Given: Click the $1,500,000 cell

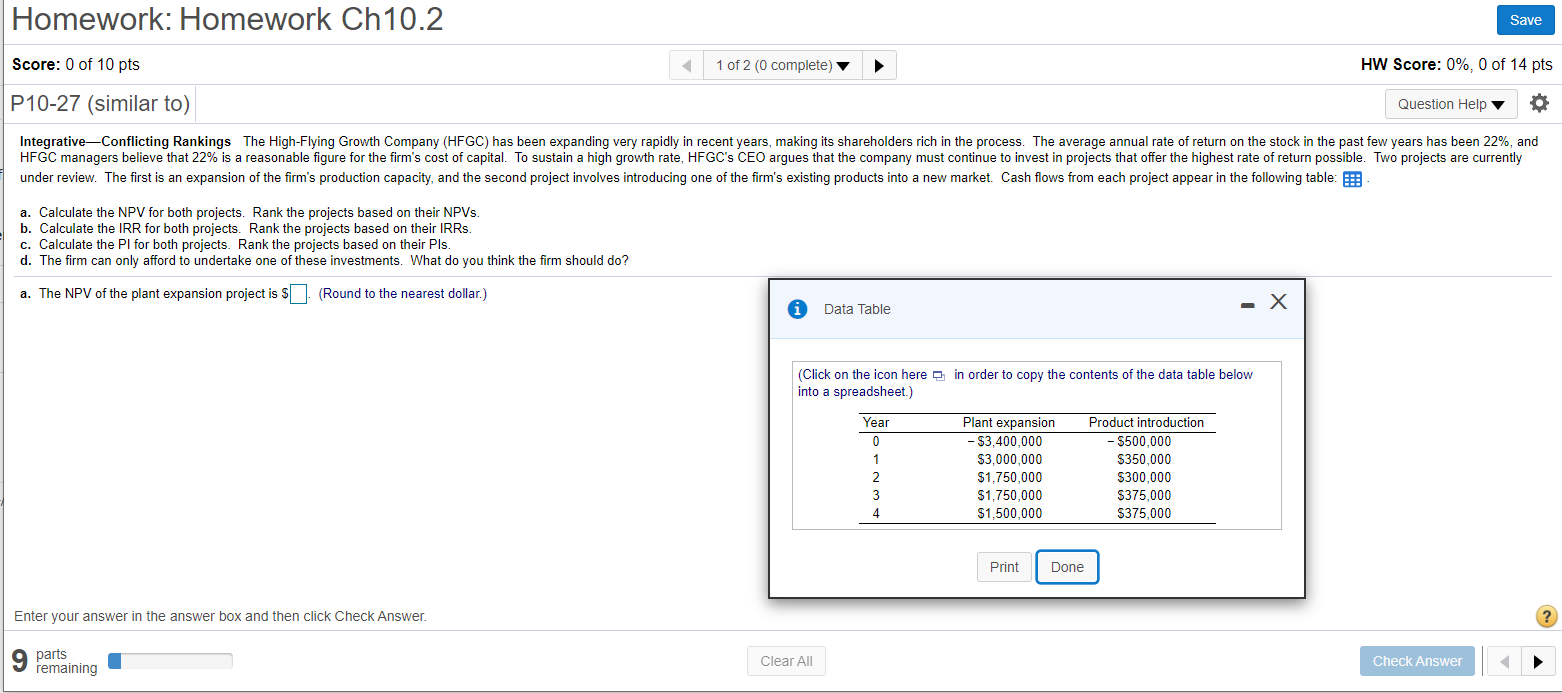Looking at the screenshot, I should point(1009,514).
